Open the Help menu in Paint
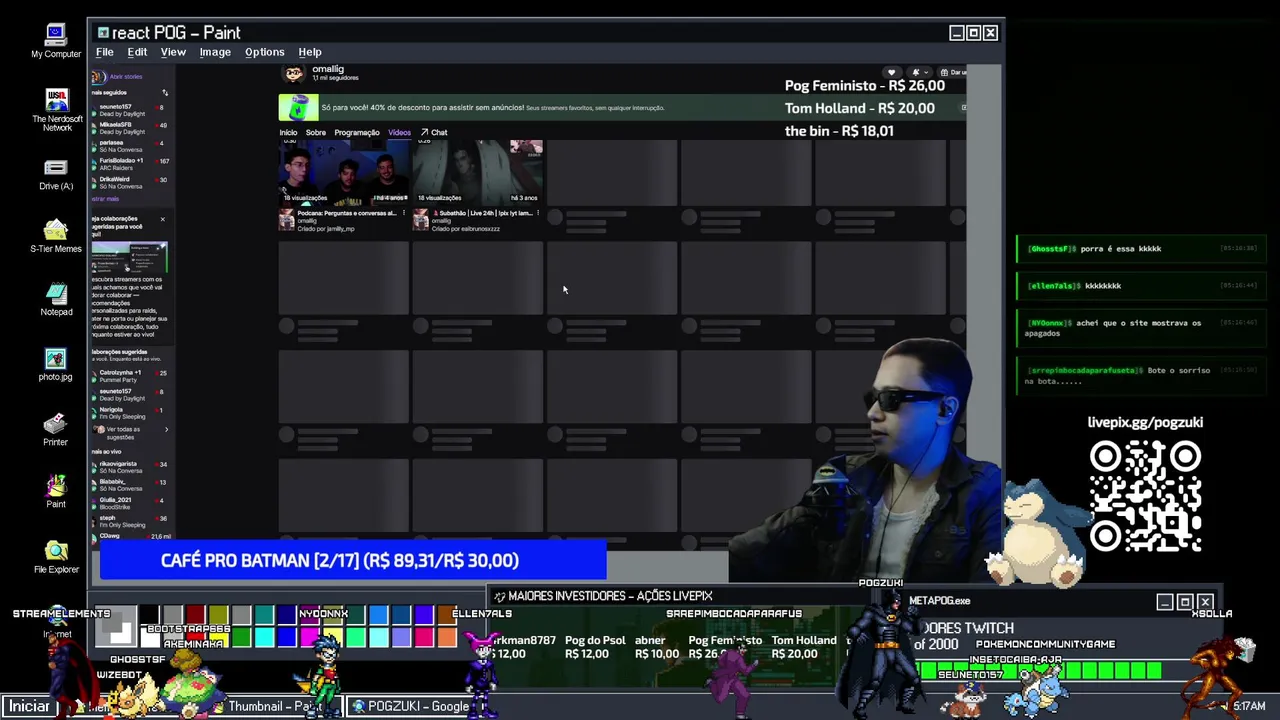 click(310, 52)
